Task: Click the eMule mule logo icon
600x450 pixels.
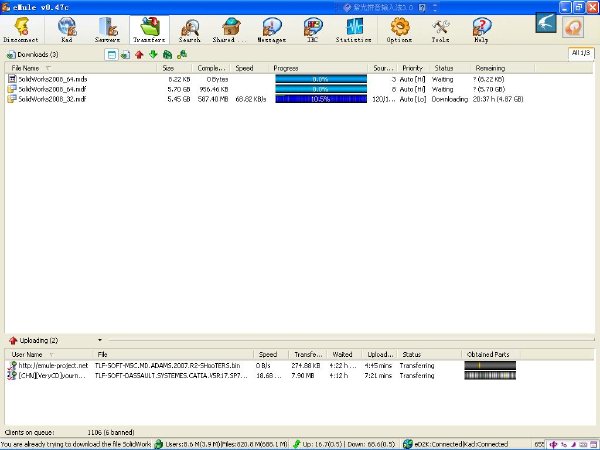Action: (x=546, y=23)
